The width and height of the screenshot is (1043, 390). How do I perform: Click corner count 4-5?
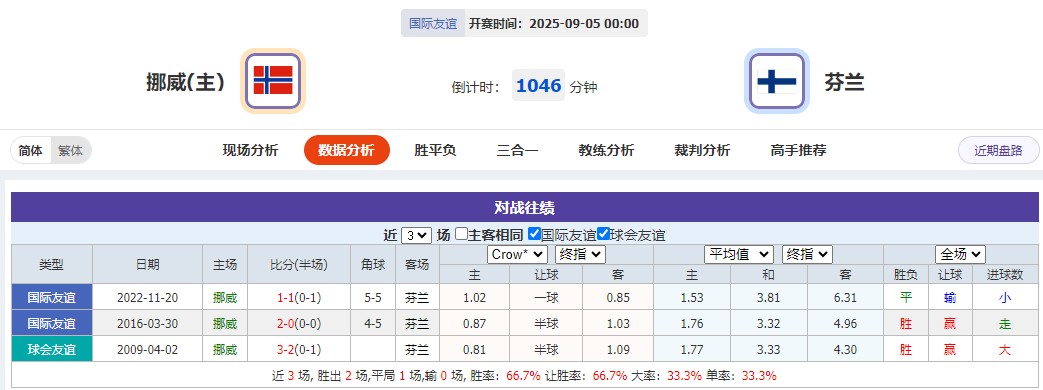[x=373, y=323]
